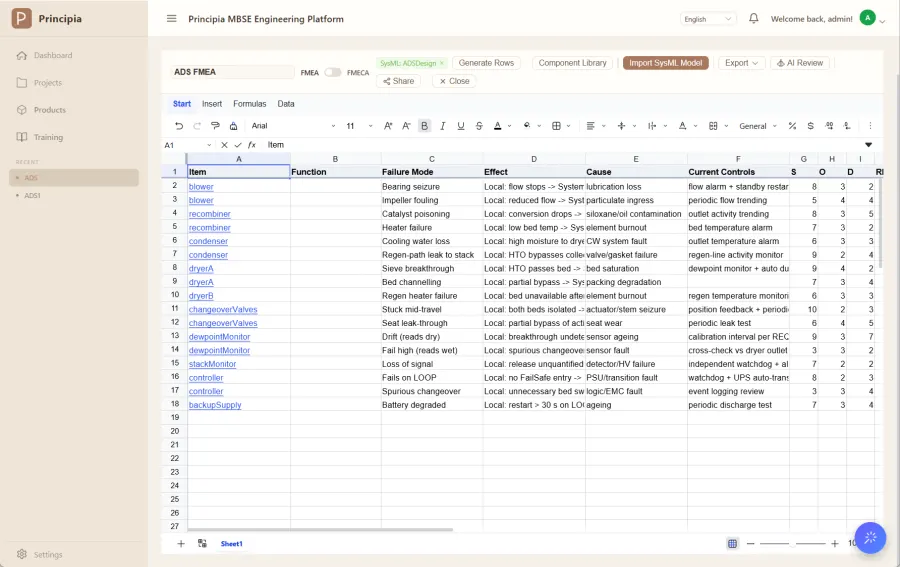
Task: Remove the SysML: ADSDesign tag
Action: [x=442, y=63]
